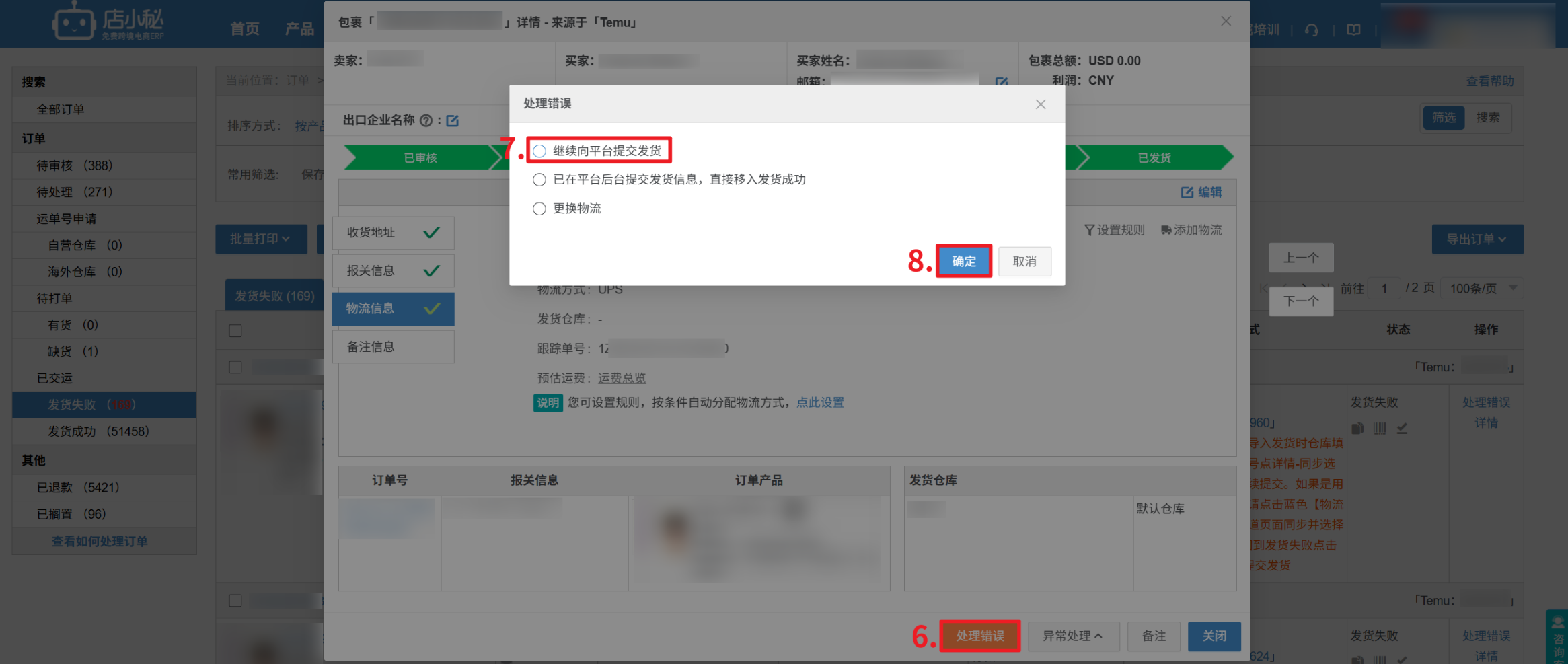1568x664 pixels.
Task: Open the 备注信息 section tab
Action: click(393, 347)
